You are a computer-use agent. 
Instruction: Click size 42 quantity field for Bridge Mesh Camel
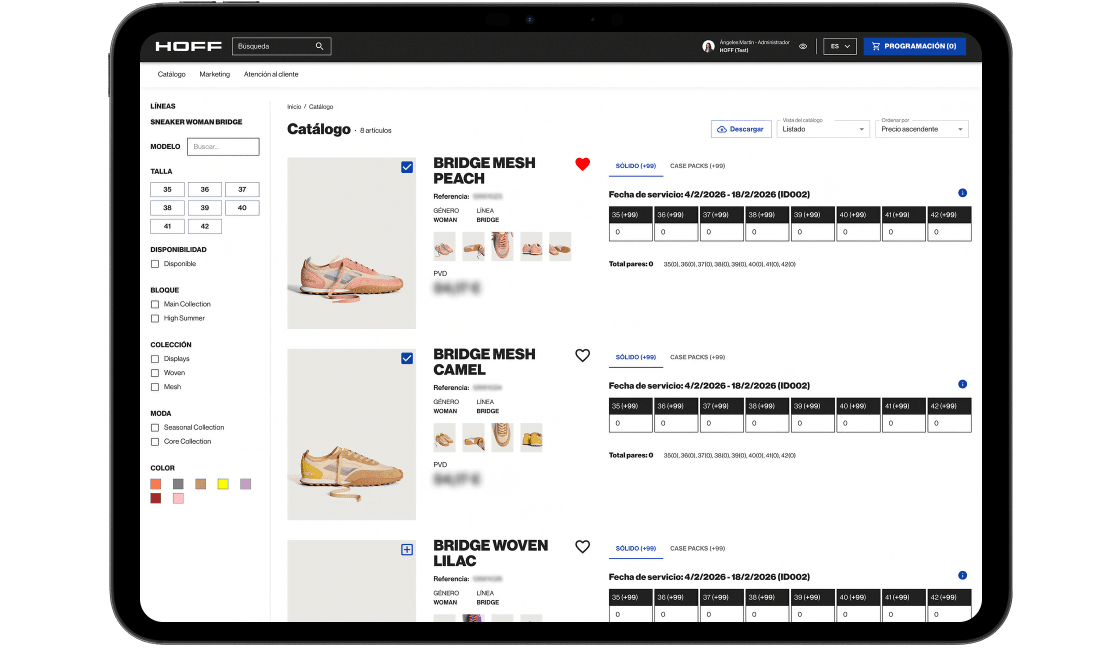coord(949,423)
